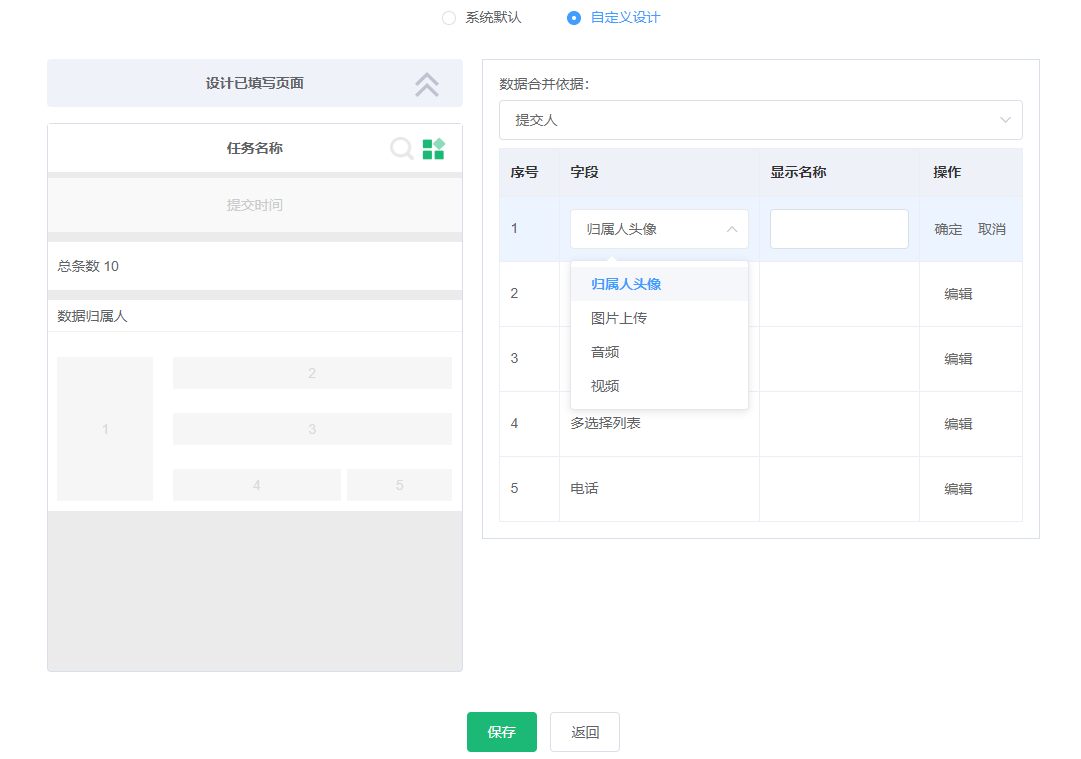Click 编辑 in the 多选择列表 row
The image size is (1081, 759).
point(958,424)
